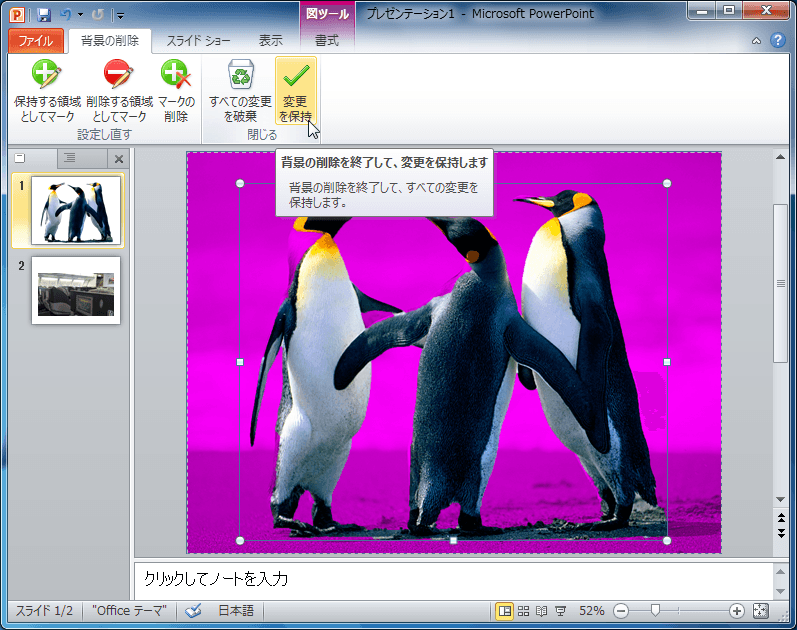
Task: Open the 書式 (Format) tab
Action: [x=327, y=41]
